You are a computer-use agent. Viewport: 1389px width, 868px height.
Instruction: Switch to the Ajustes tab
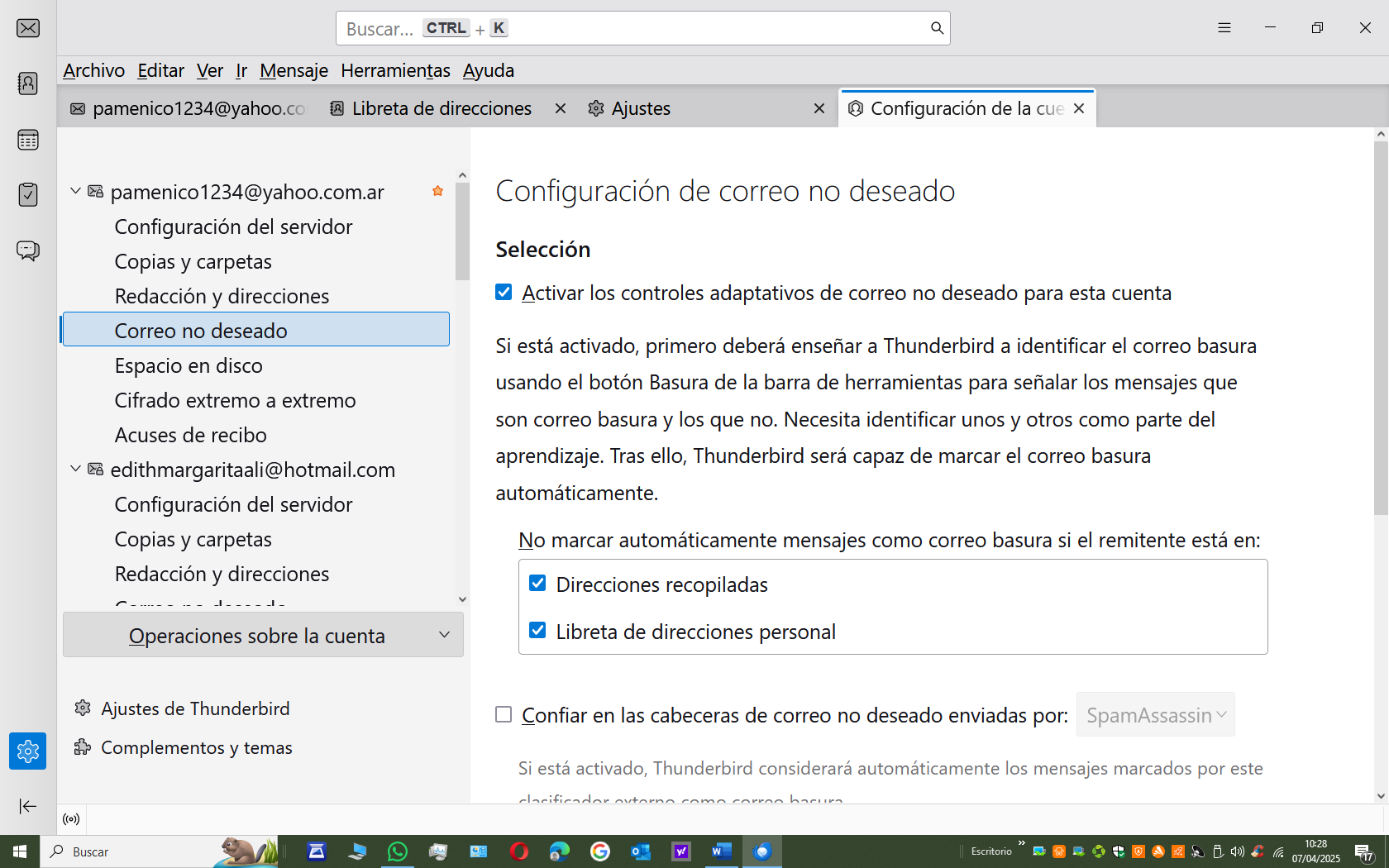pos(642,108)
